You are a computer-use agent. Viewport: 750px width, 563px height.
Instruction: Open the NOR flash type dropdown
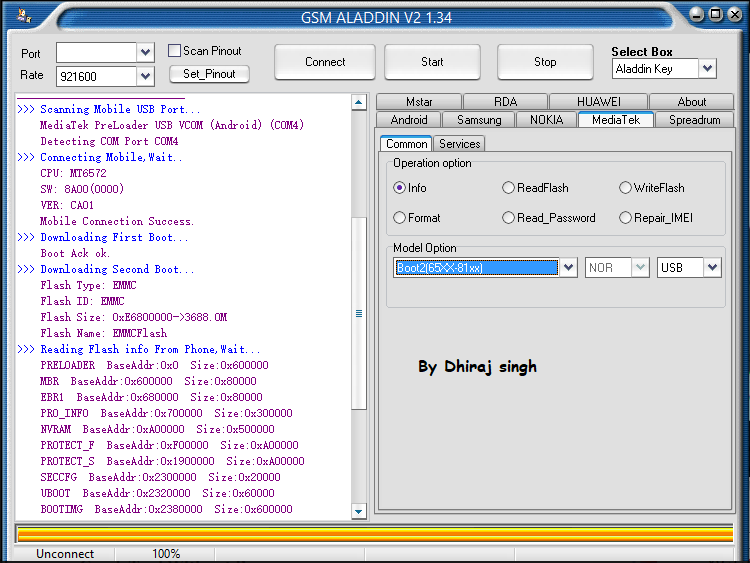640,267
